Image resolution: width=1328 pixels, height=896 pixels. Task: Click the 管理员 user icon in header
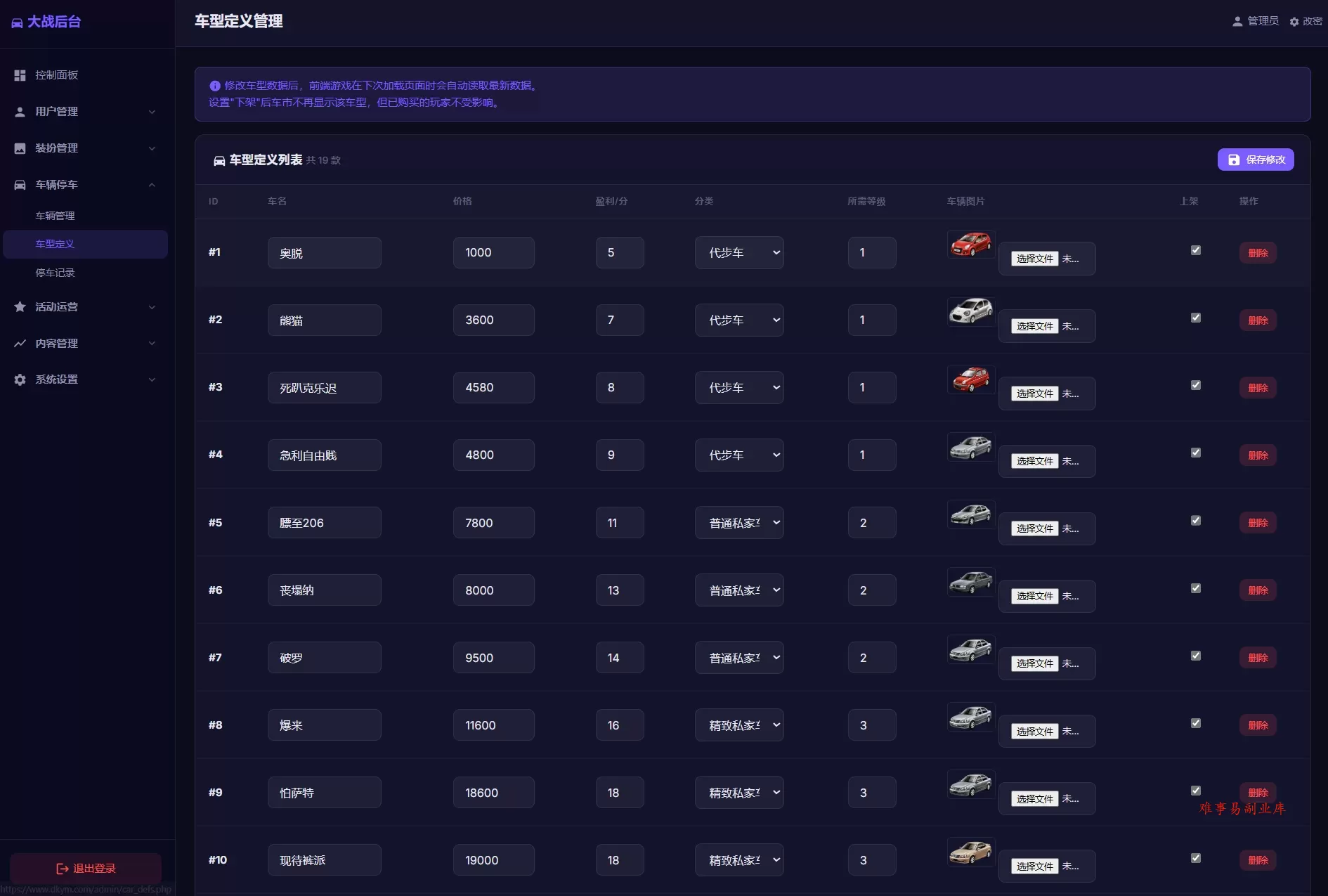click(1237, 22)
